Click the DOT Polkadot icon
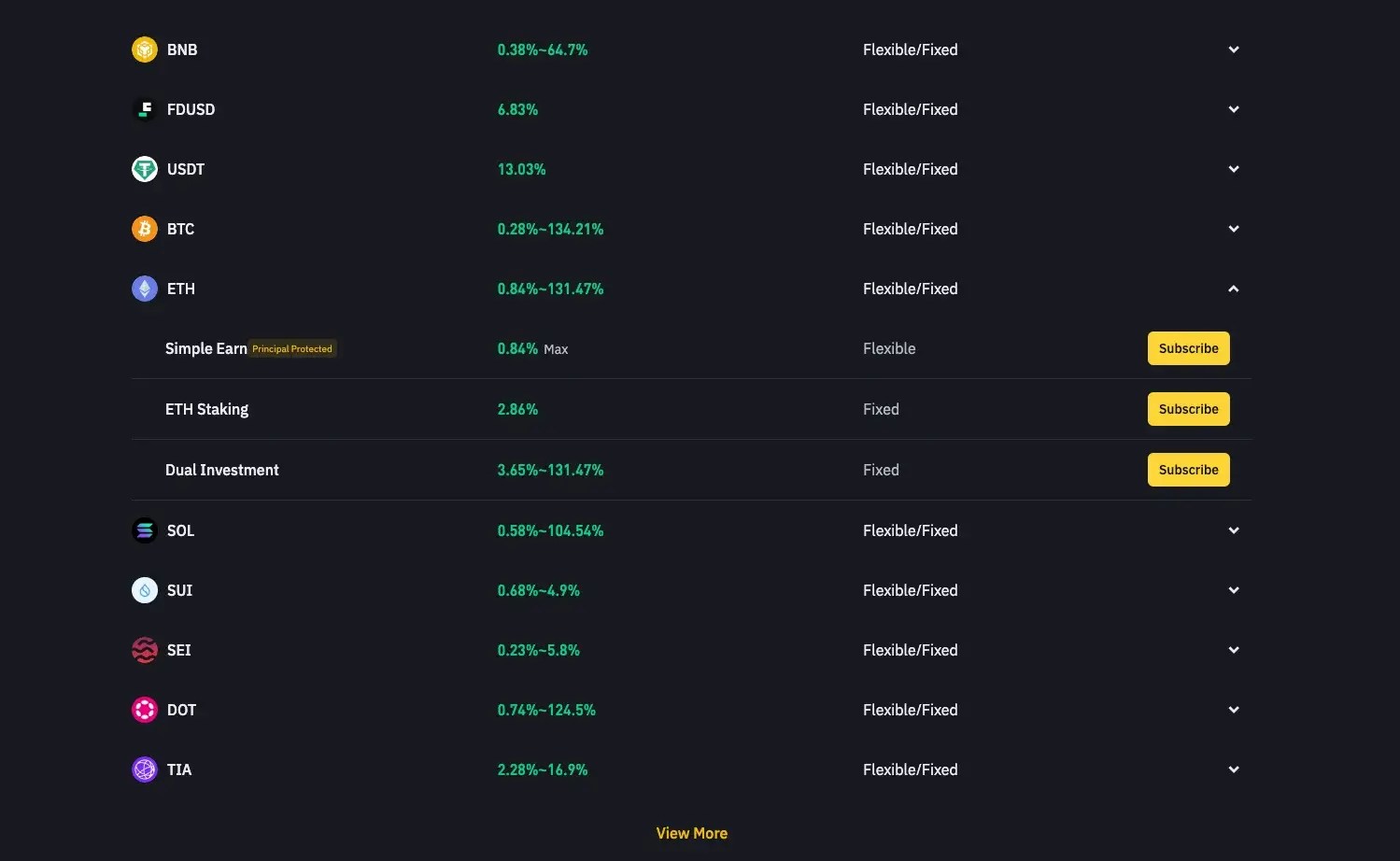1400x861 pixels. 144,709
